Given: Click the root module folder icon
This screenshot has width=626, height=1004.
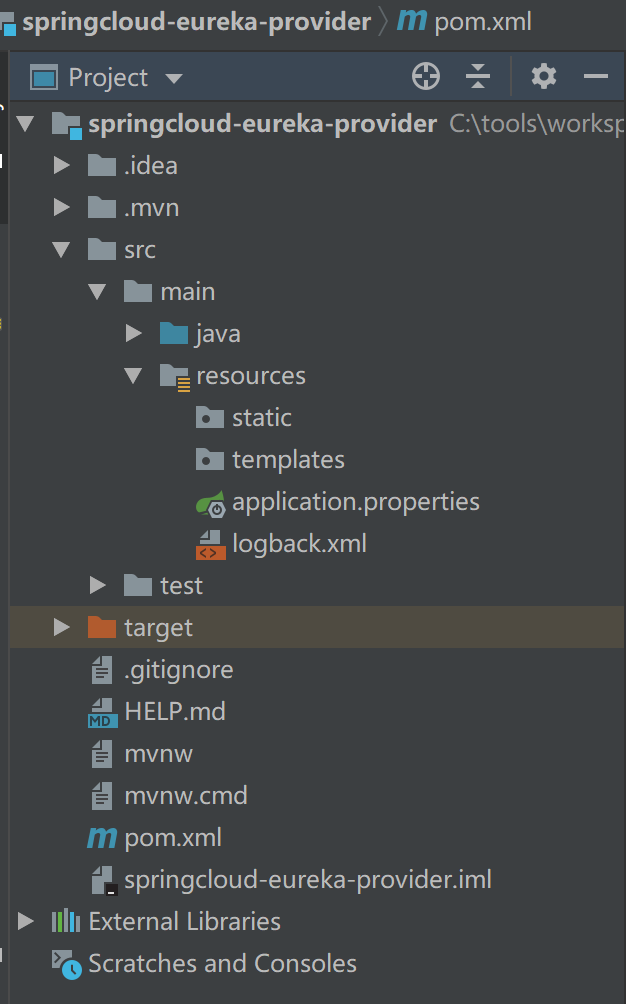Looking at the screenshot, I should (67, 125).
